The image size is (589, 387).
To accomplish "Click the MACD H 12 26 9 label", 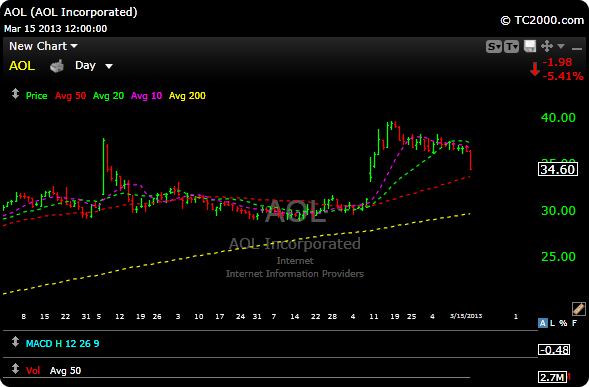I will [62, 344].
